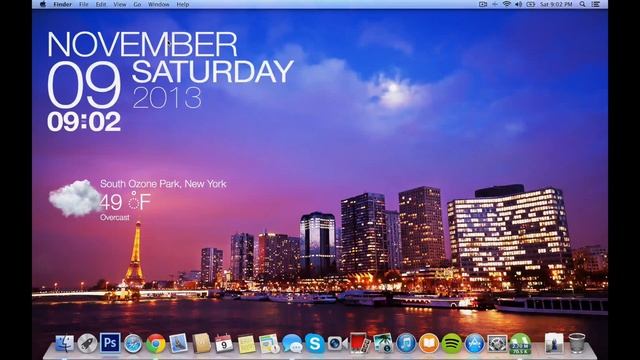Click the 49 °F temperature reading
This screenshot has height=360, width=640.
pyautogui.click(x=125, y=201)
